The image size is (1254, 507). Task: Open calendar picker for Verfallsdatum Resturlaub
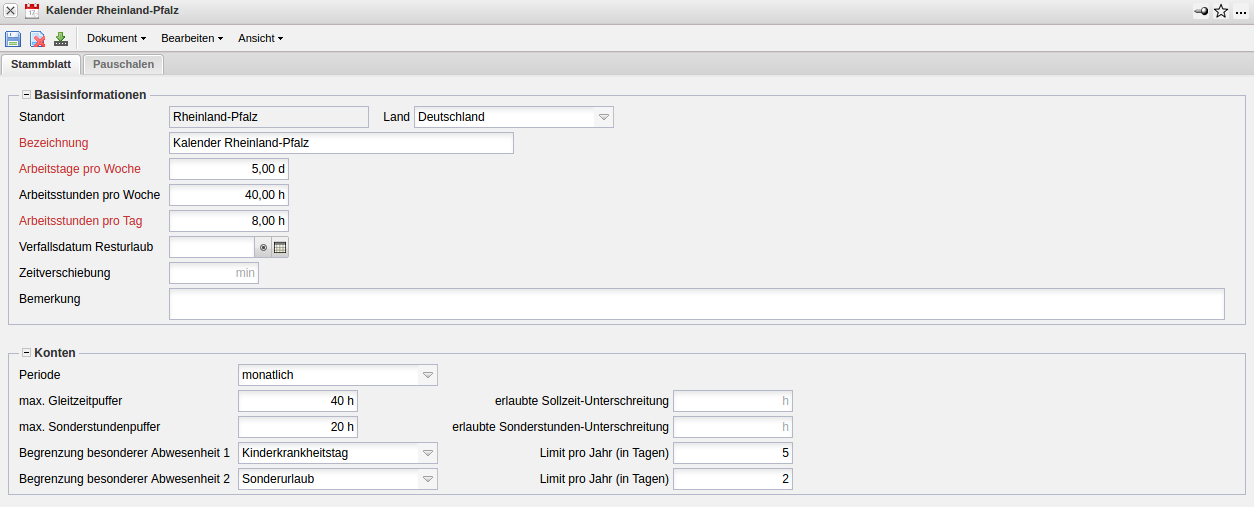280,247
